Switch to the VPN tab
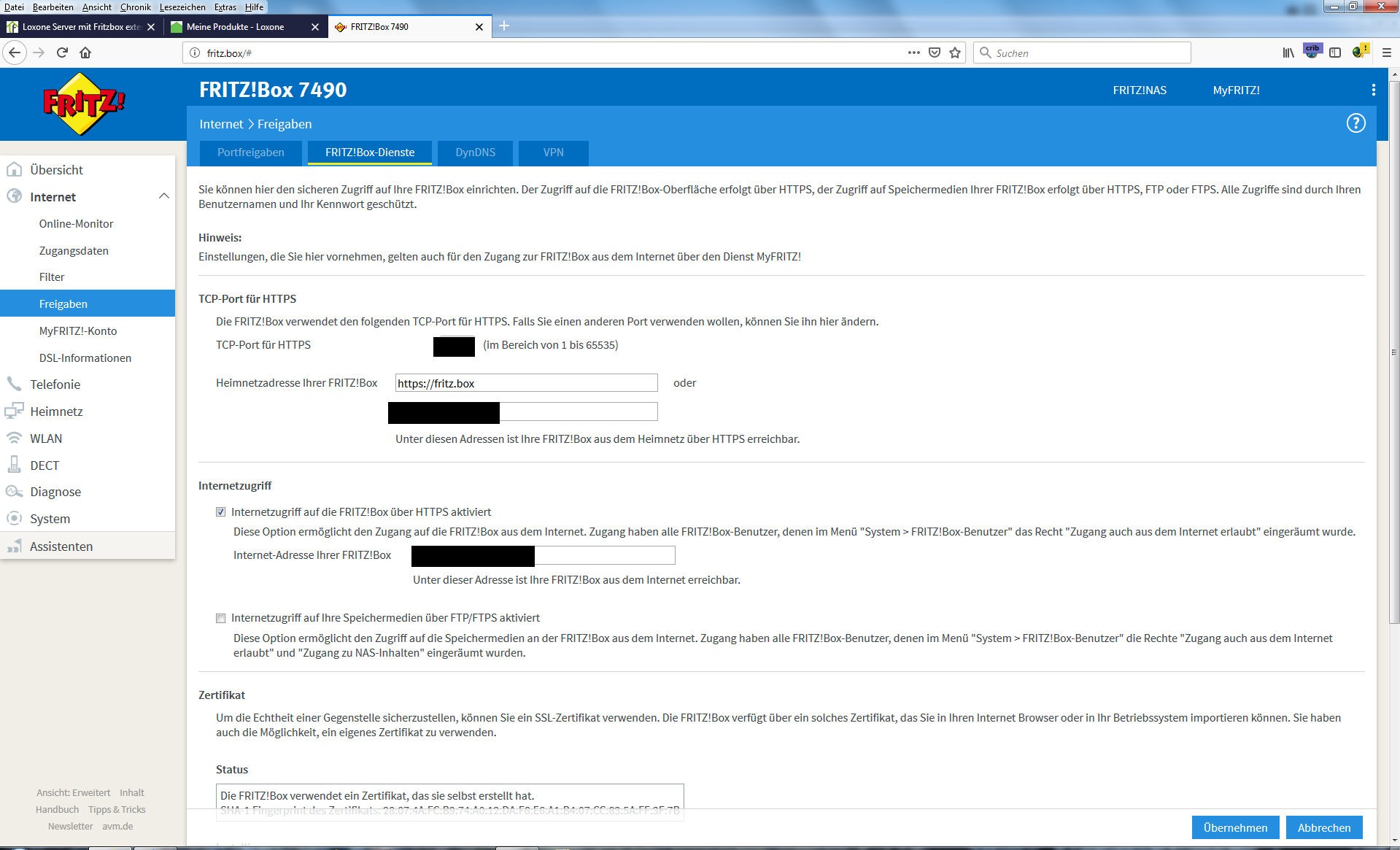The height and width of the screenshot is (850, 1400). point(553,152)
